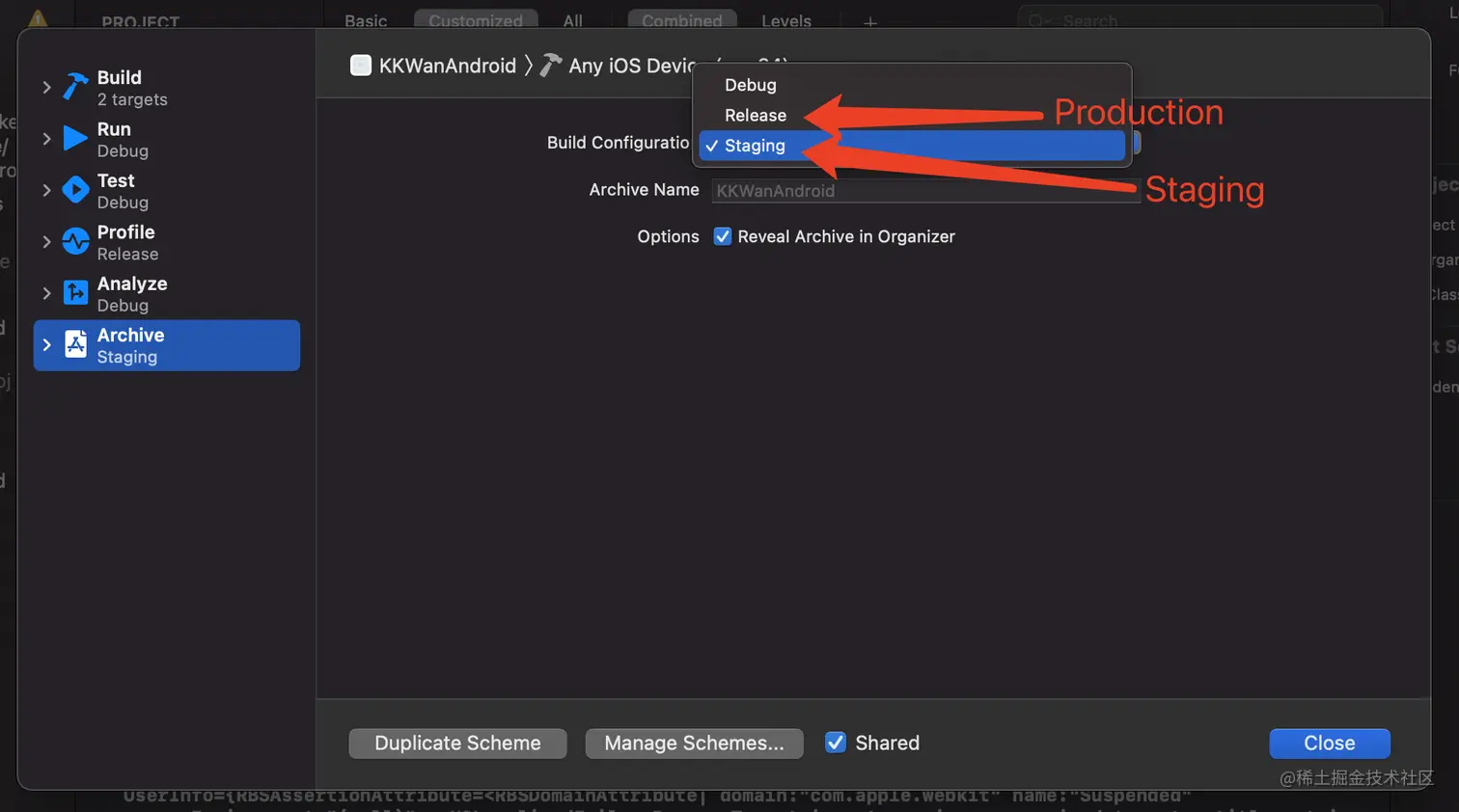This screenshot has height=812, width=1459.
Task: Click the Run play icon
Action: (x=75, y=138)
